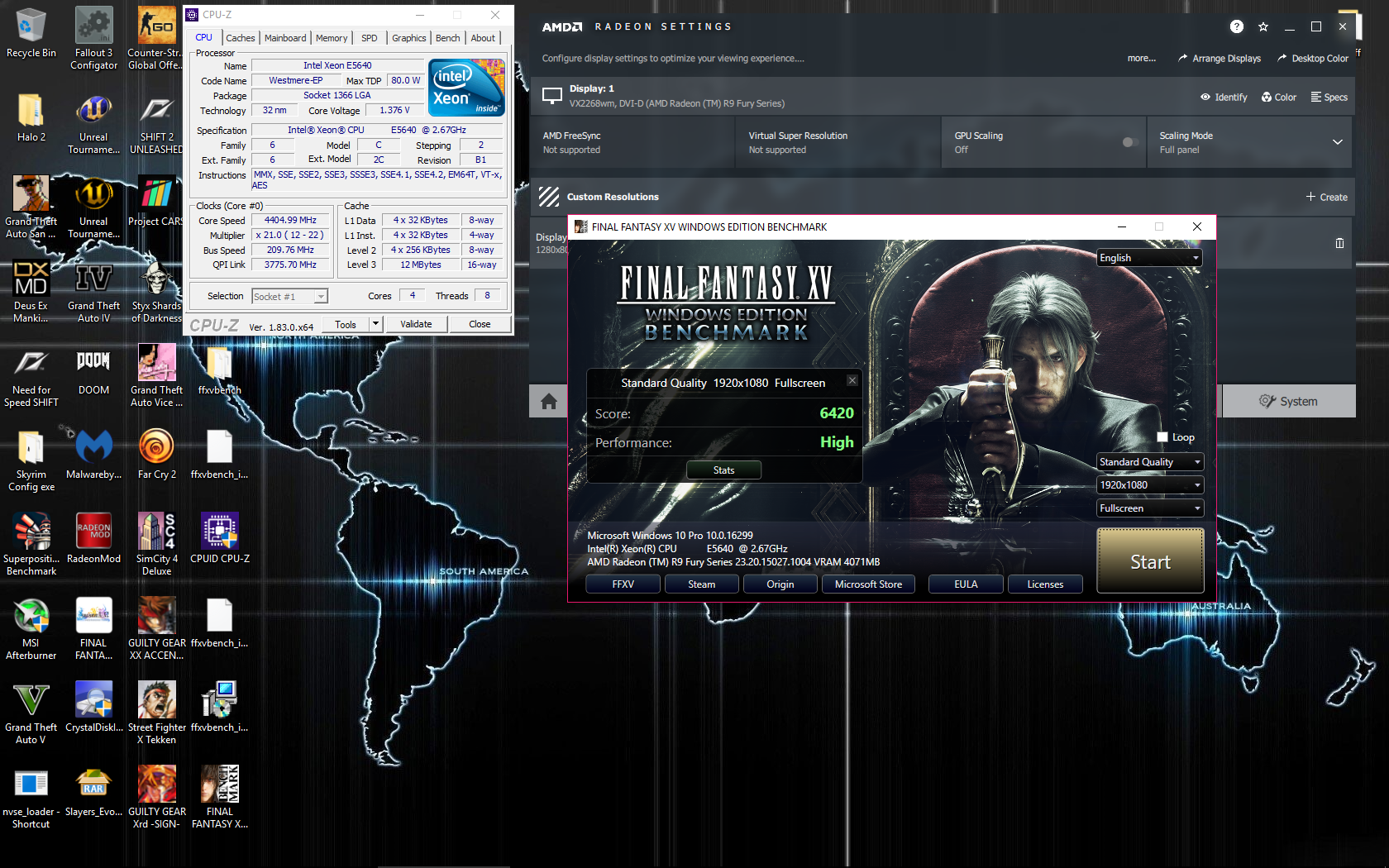
Task: Delete custom resolution with trash icon
Action: [1339, 243]
